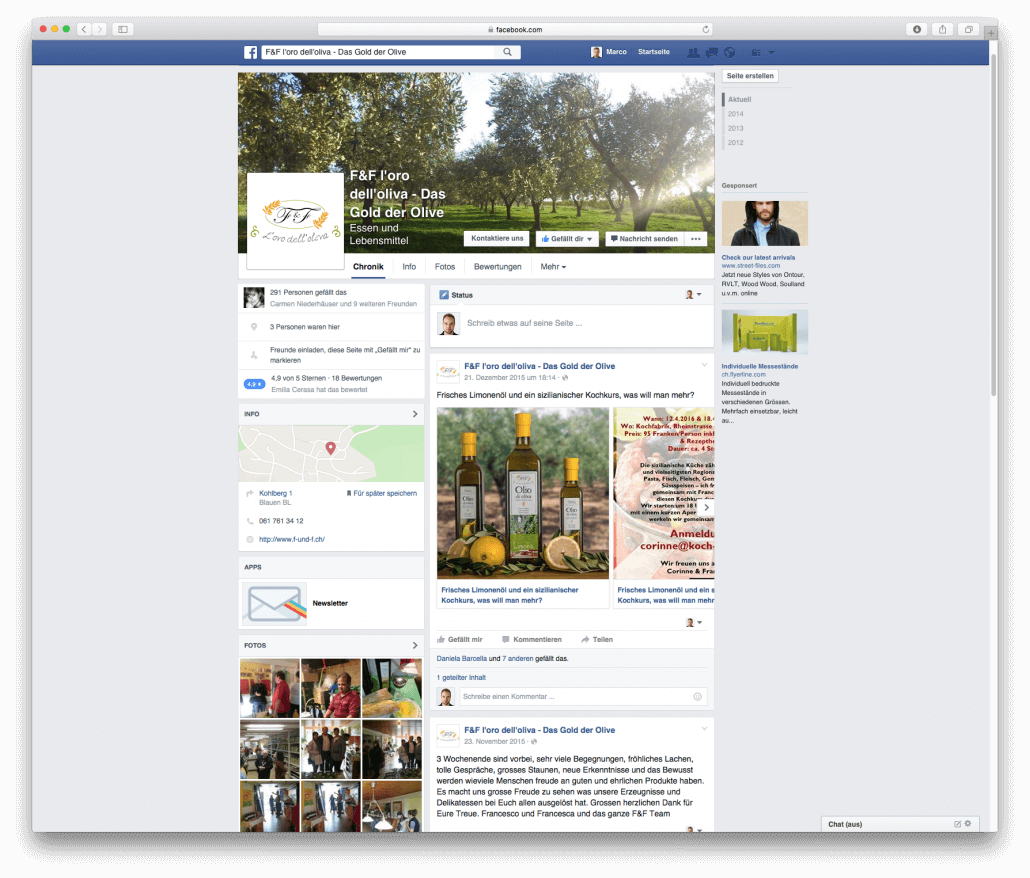Screen dimensions: 1030x878
Task: Open the http://www.f-und-f.ch/ website link
Action: tap(292, 540)
